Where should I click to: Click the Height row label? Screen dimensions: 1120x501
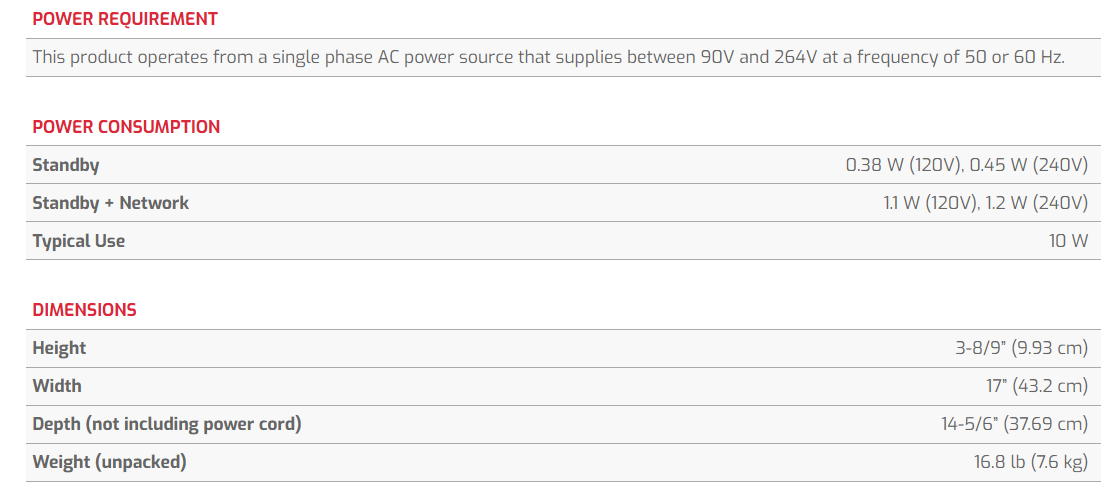pos(59,348)
